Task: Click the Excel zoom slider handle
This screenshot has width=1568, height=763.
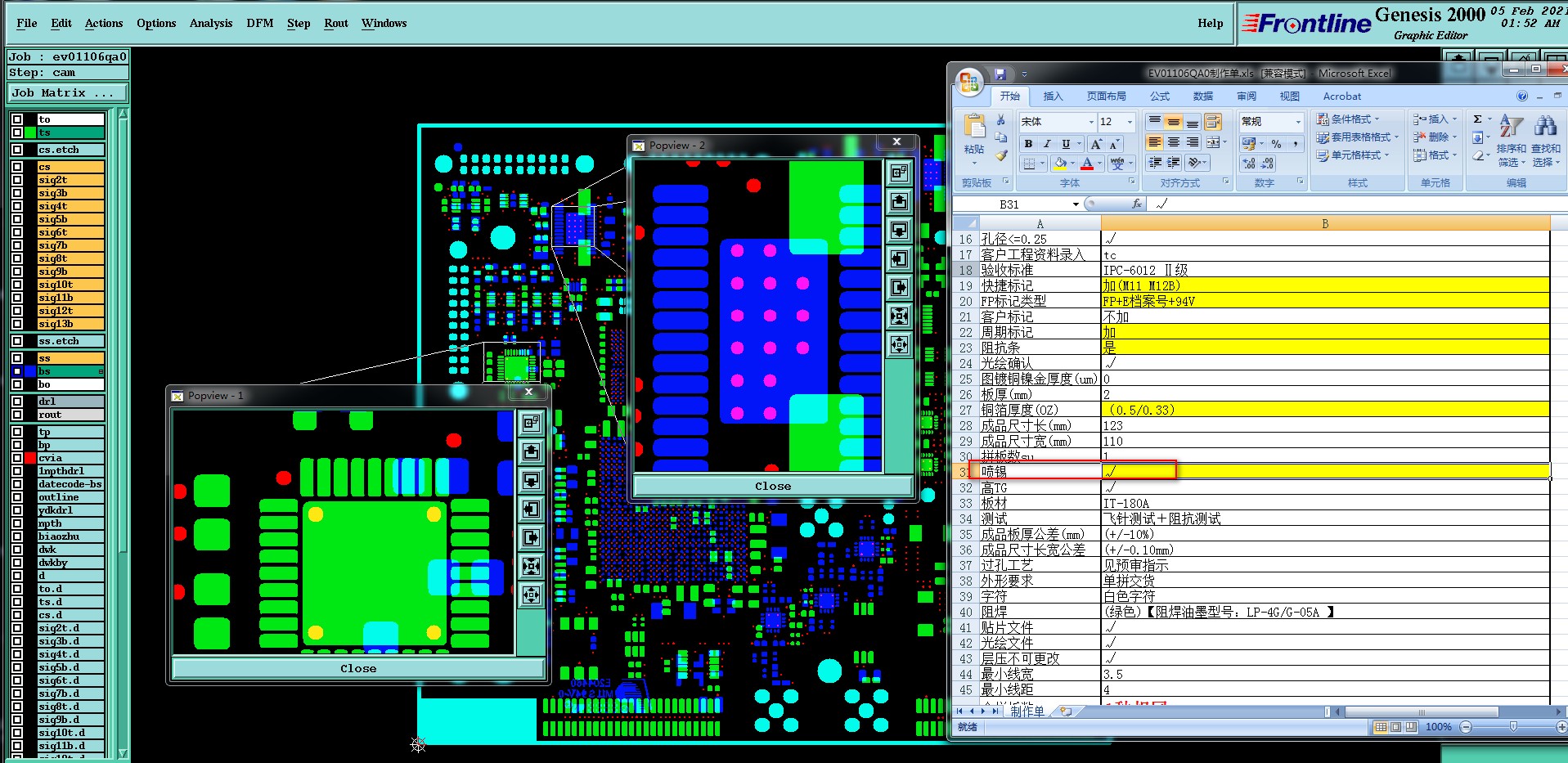Action: point(1513,727)
